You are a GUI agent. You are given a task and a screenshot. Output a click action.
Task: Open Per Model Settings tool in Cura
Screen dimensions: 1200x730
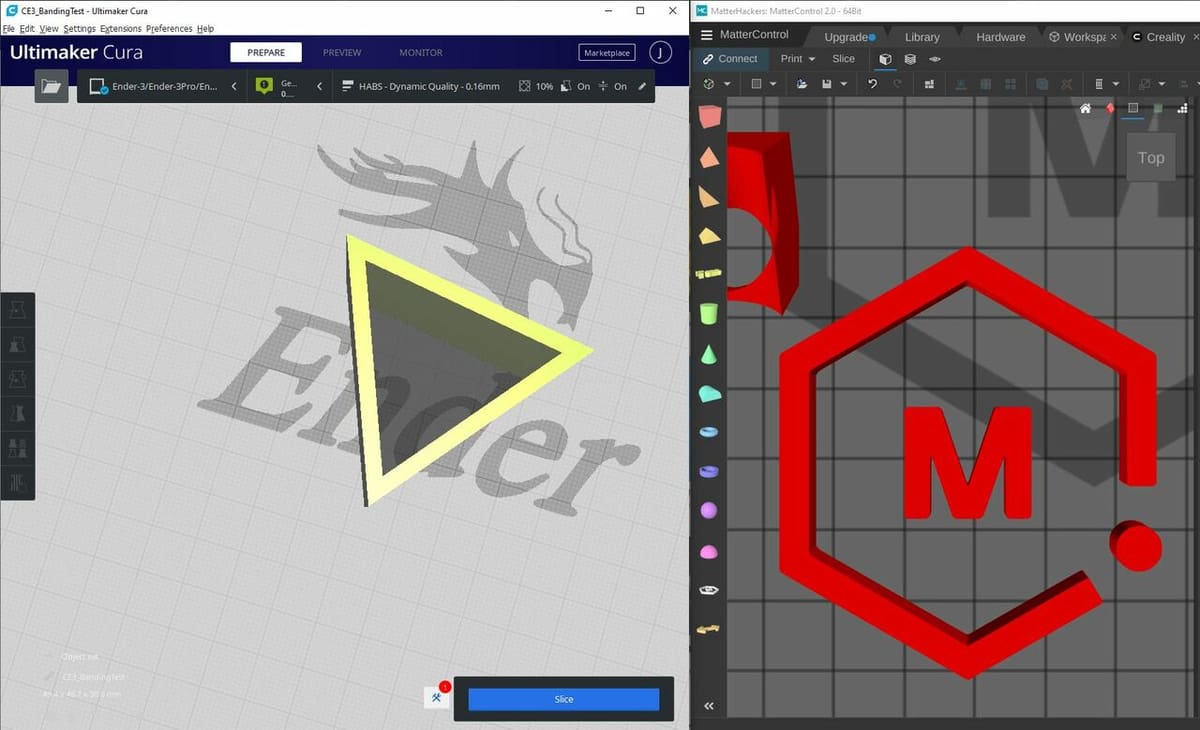click(x=17, y=448)
